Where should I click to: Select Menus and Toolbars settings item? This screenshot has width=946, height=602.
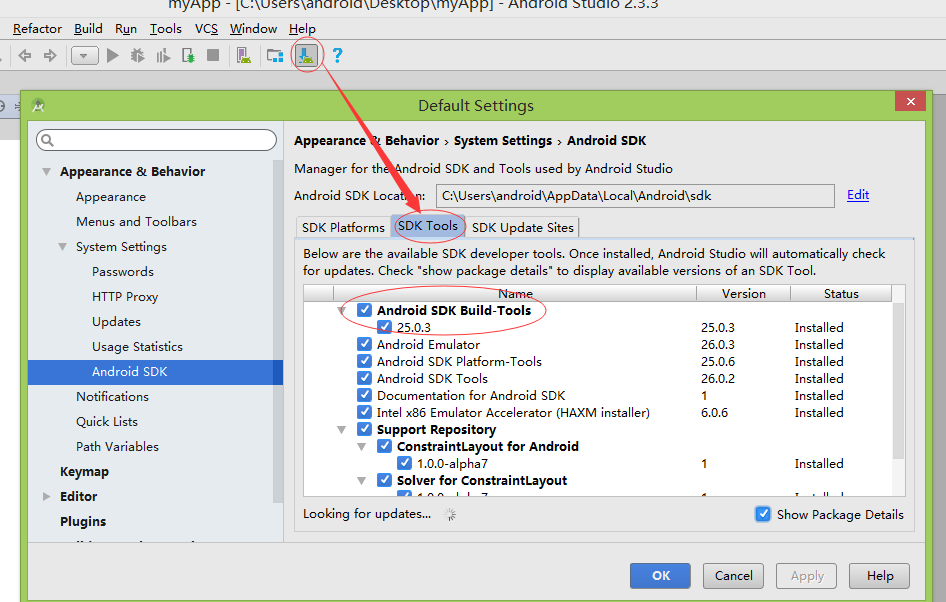(x=136, y=221)
